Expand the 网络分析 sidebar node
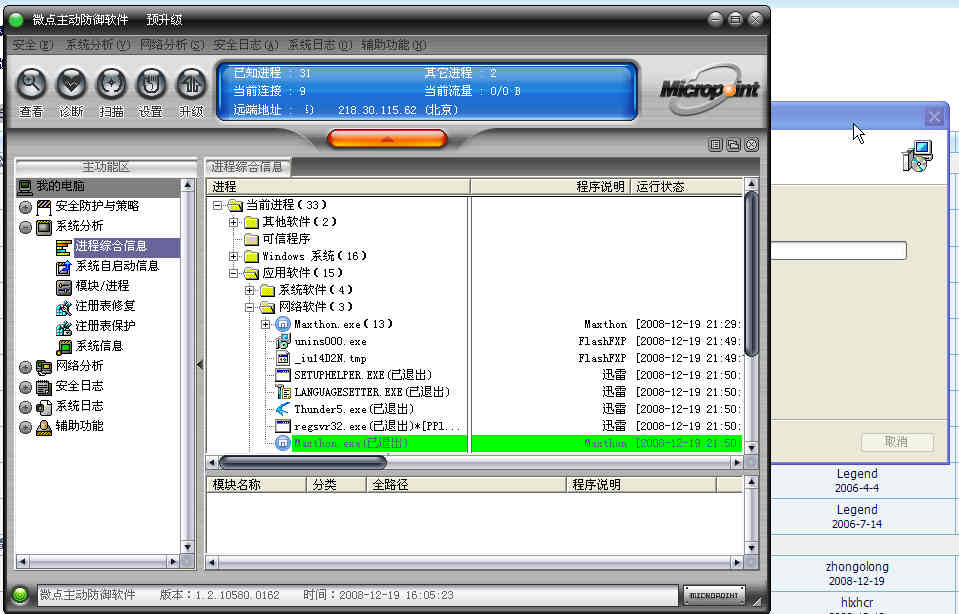The width and height of the screenshot is (959, 614). point(25,368)
